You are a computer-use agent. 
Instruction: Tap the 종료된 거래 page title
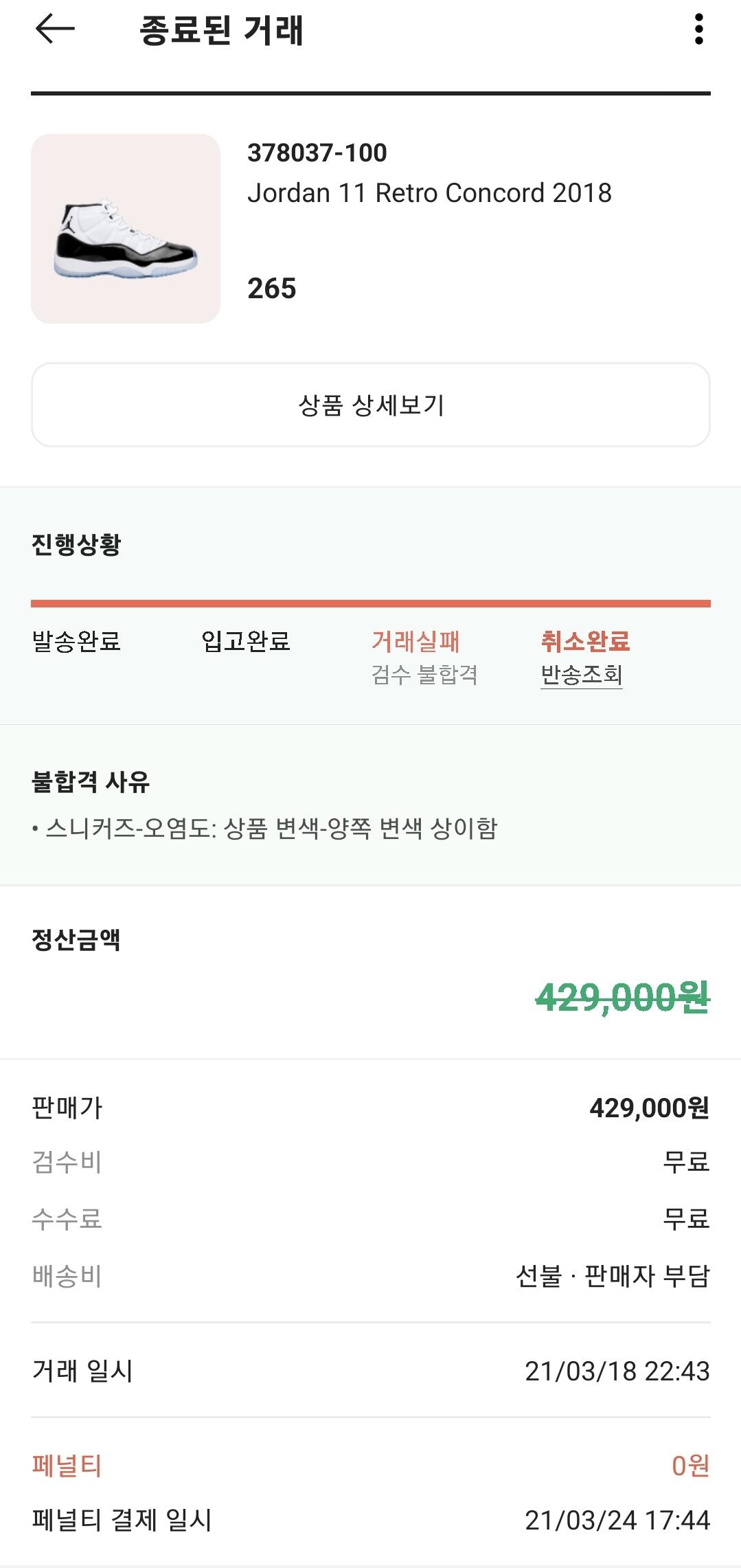(x=221, y=30)
